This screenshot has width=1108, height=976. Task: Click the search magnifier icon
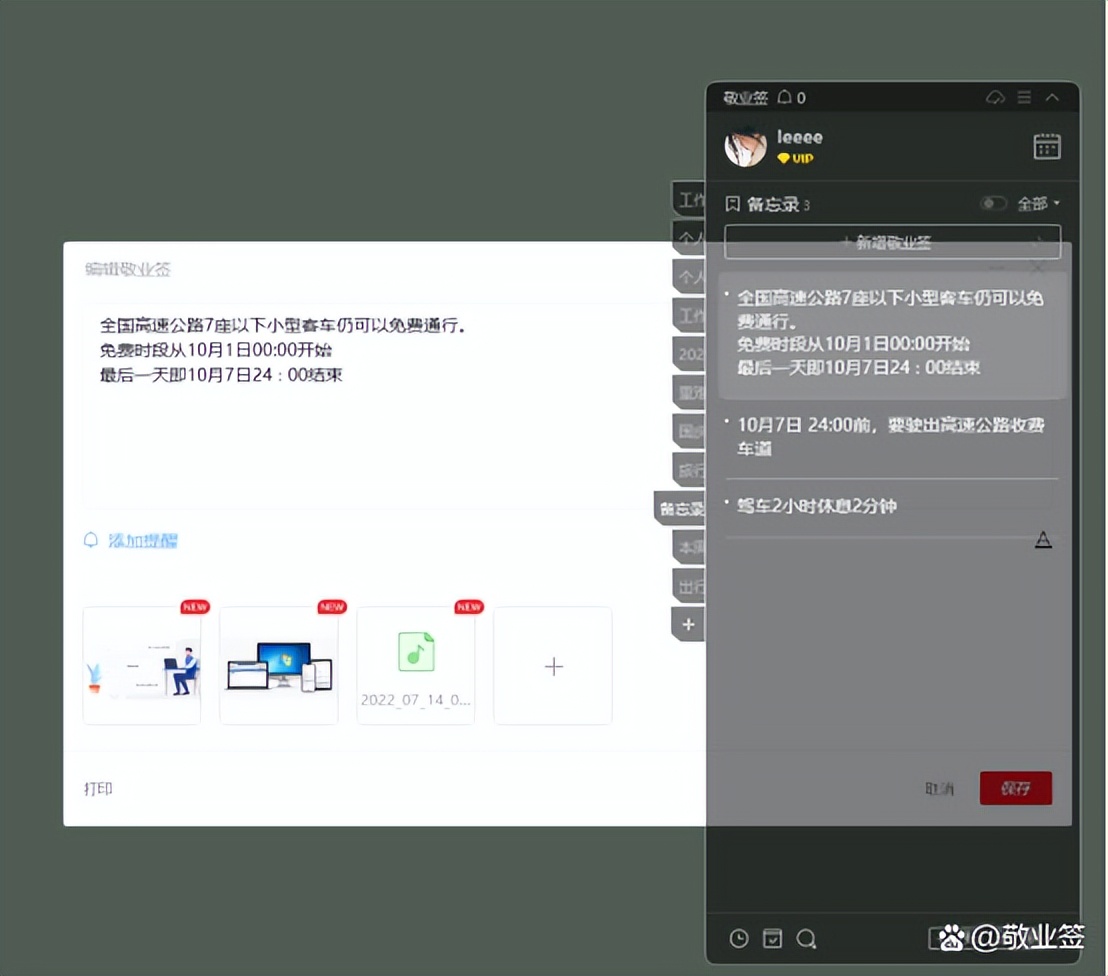tap(806, 938)
